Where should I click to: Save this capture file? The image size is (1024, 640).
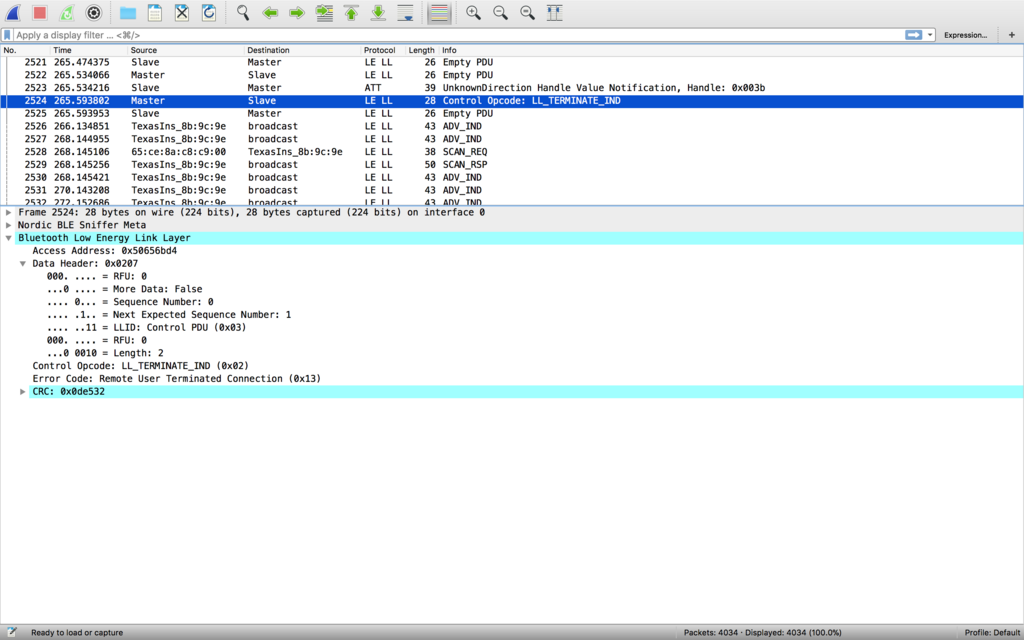pos(155,12)
